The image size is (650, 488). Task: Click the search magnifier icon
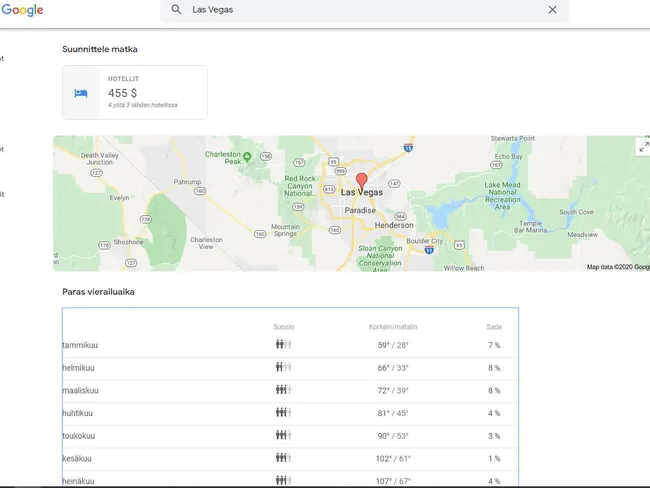point(176,10)
